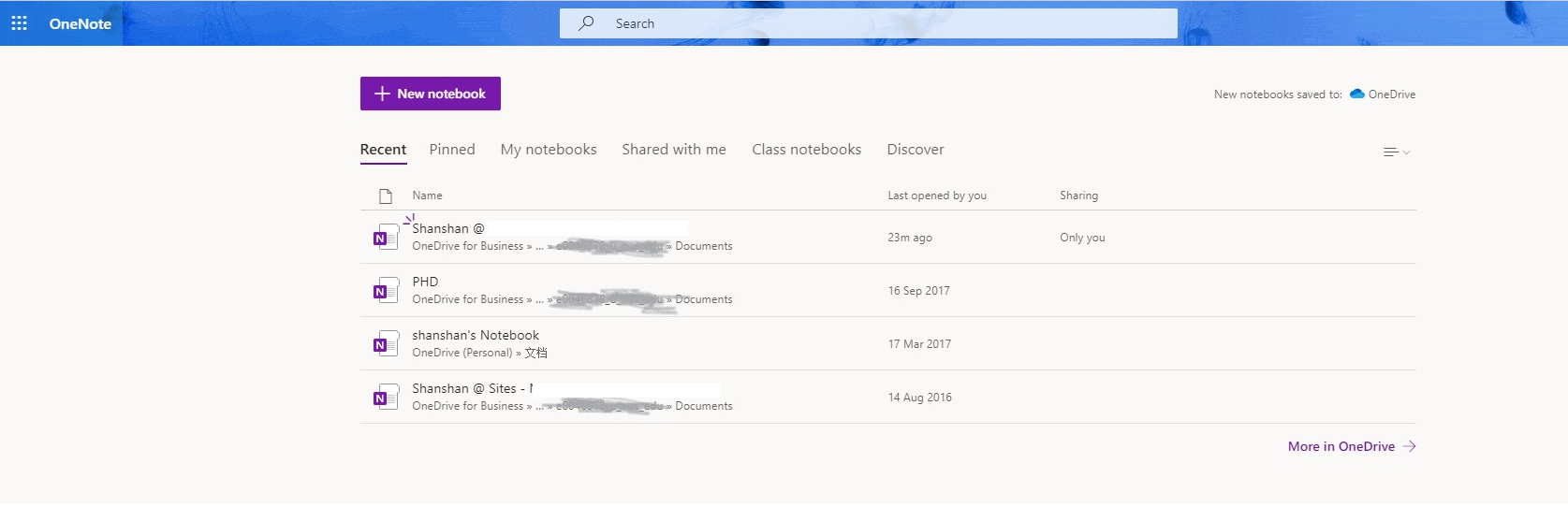
Task: Click the Sharing column header
Action: click(x=1078, y=196)
